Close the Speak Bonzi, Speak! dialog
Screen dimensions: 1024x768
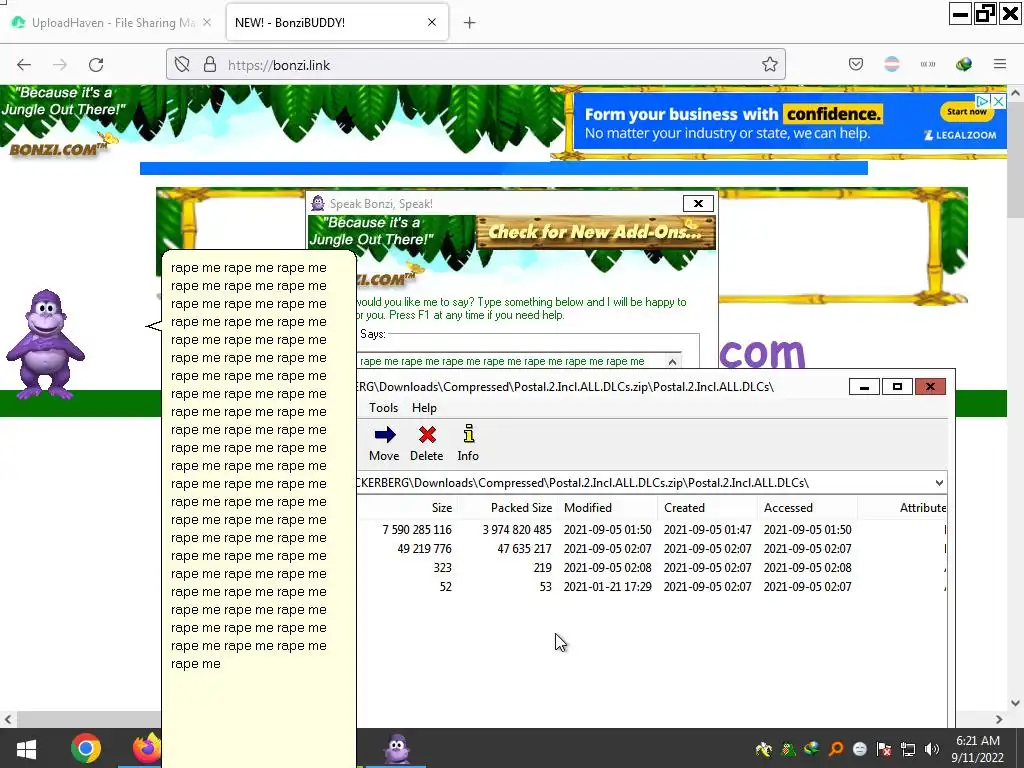(698, 204)
